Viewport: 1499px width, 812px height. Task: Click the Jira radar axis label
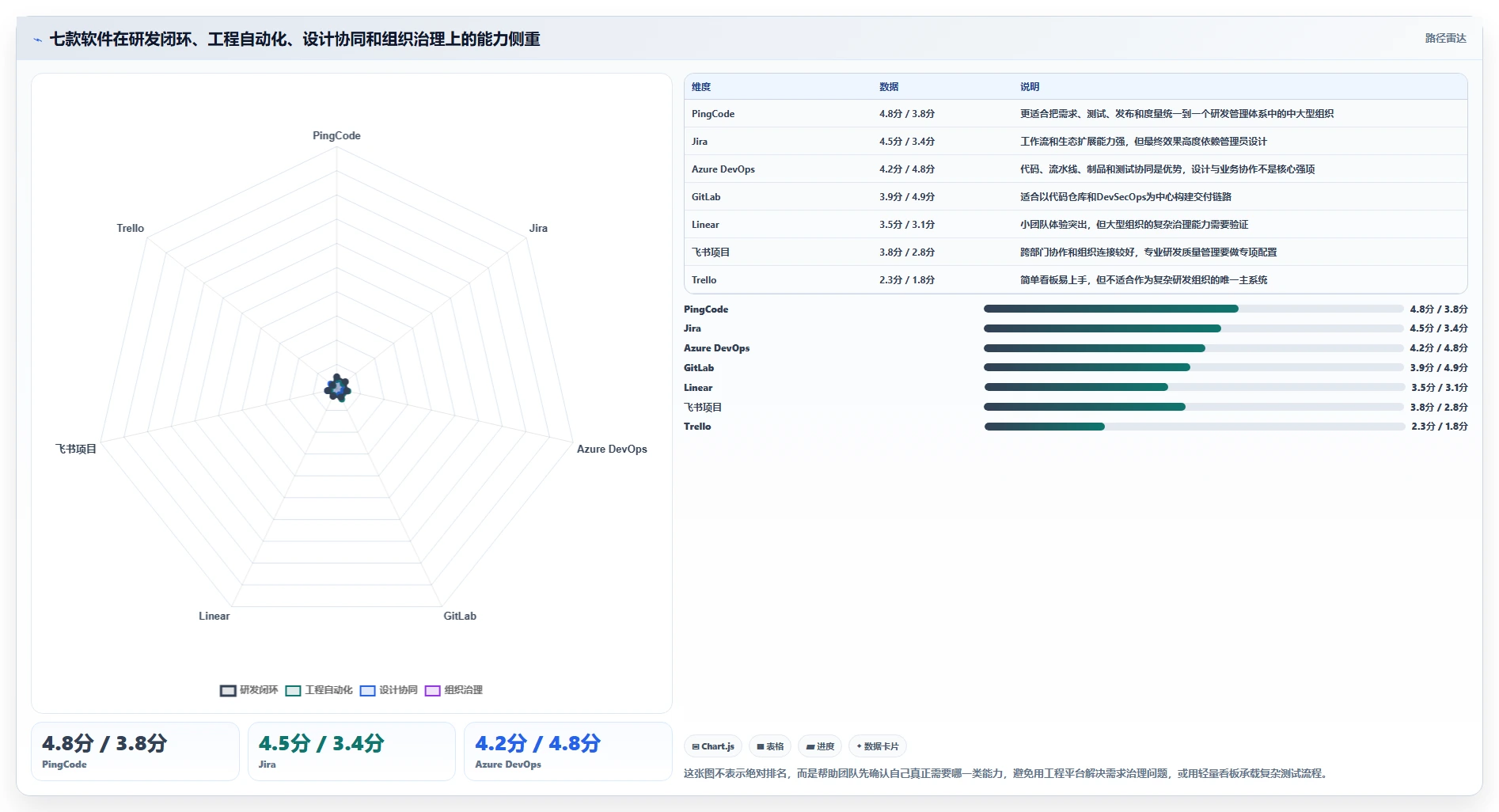coord(538,228)
